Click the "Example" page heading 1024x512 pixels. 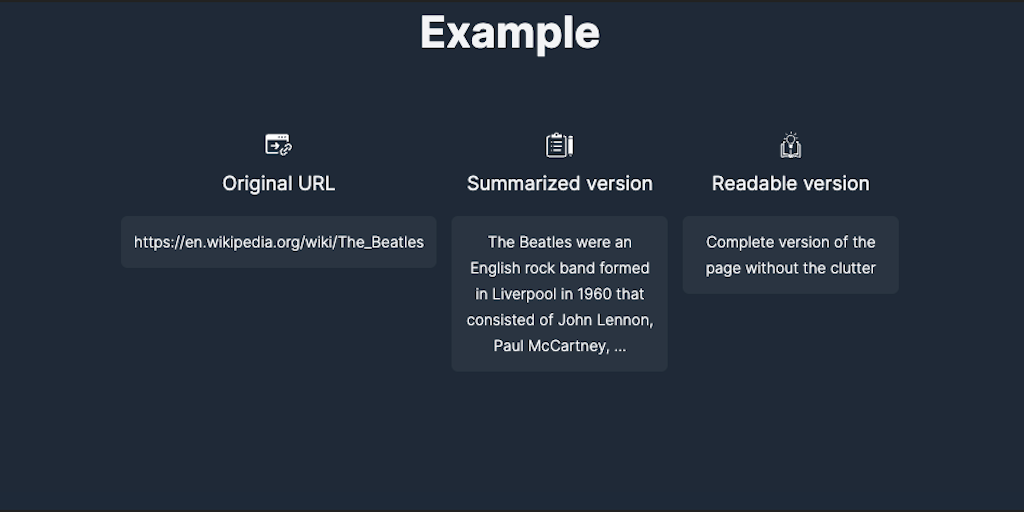coord(510,32)
